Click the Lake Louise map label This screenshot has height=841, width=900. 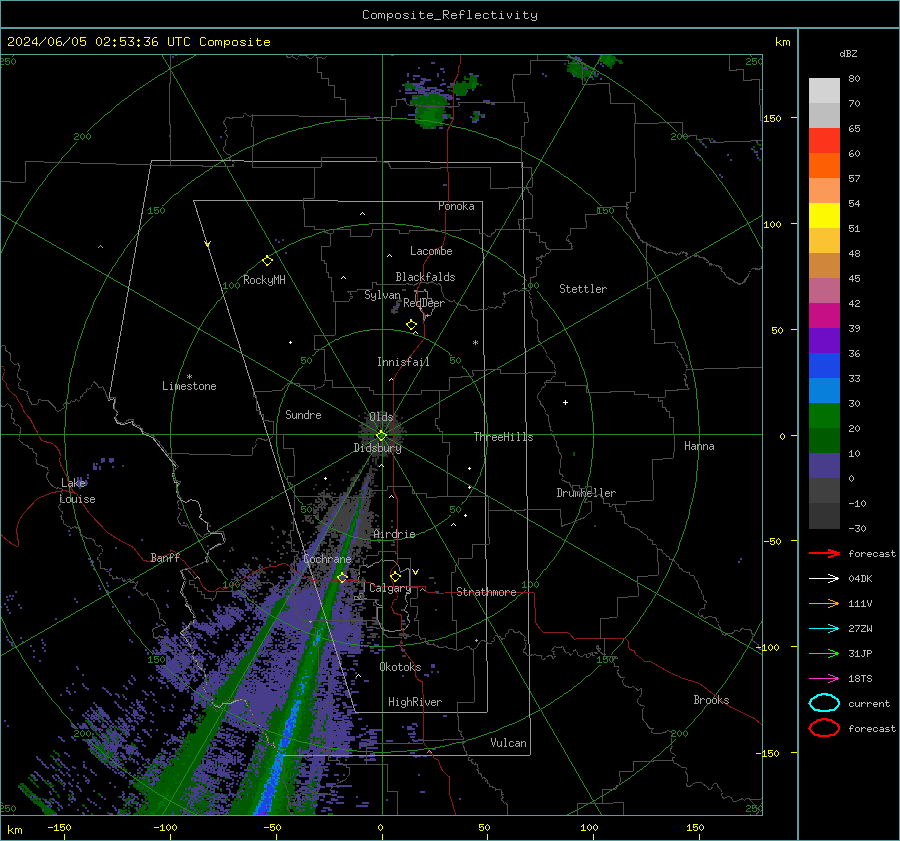pos(77,491)
